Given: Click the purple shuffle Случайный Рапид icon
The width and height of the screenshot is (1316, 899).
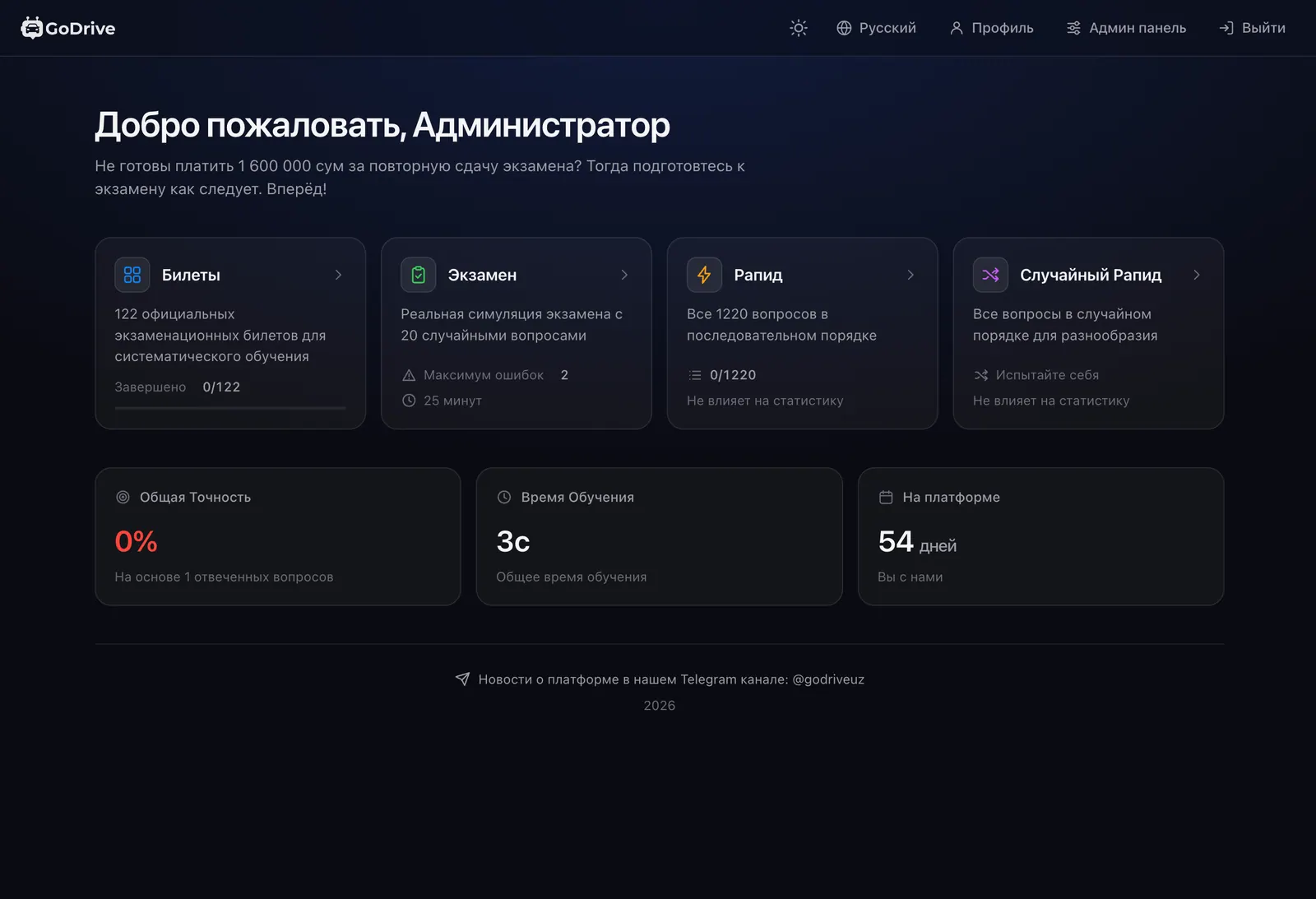Looking at the screenshot, I should [x=990, y=275].
